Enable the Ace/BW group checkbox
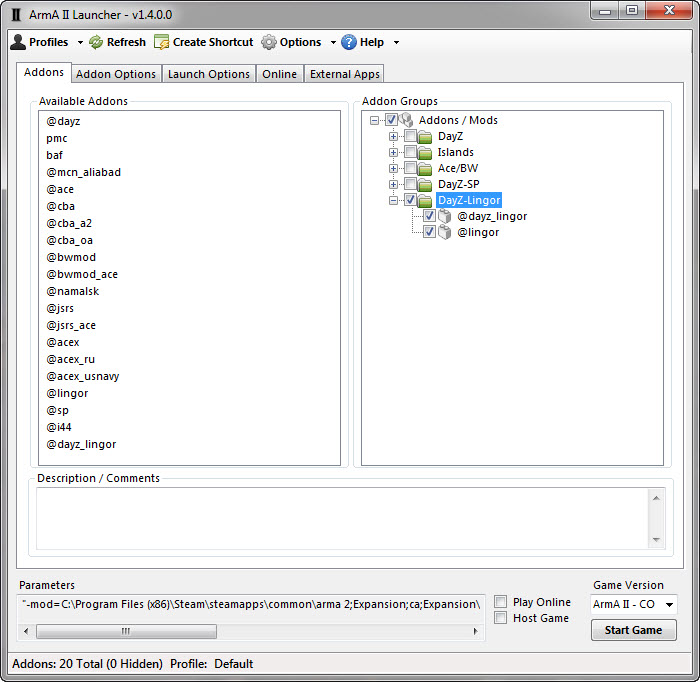 [410, 168]
